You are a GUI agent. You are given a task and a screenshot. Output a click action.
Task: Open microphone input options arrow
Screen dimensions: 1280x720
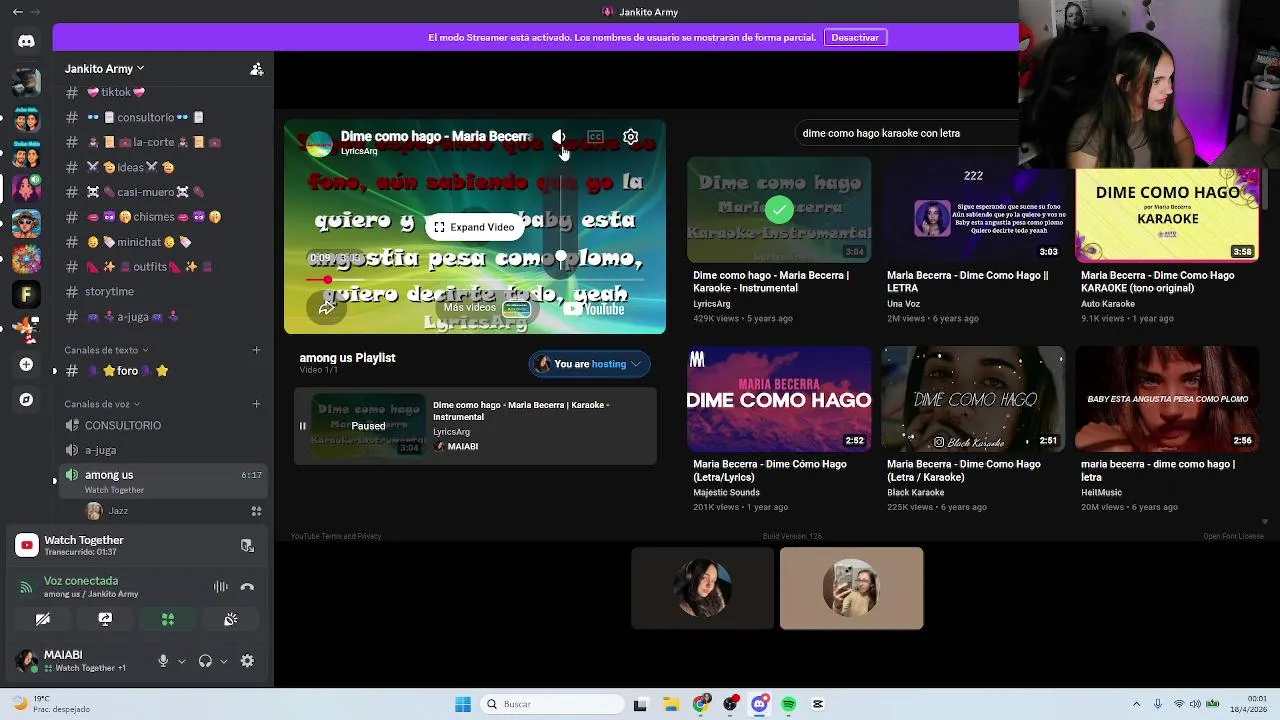tap(181, 661)
